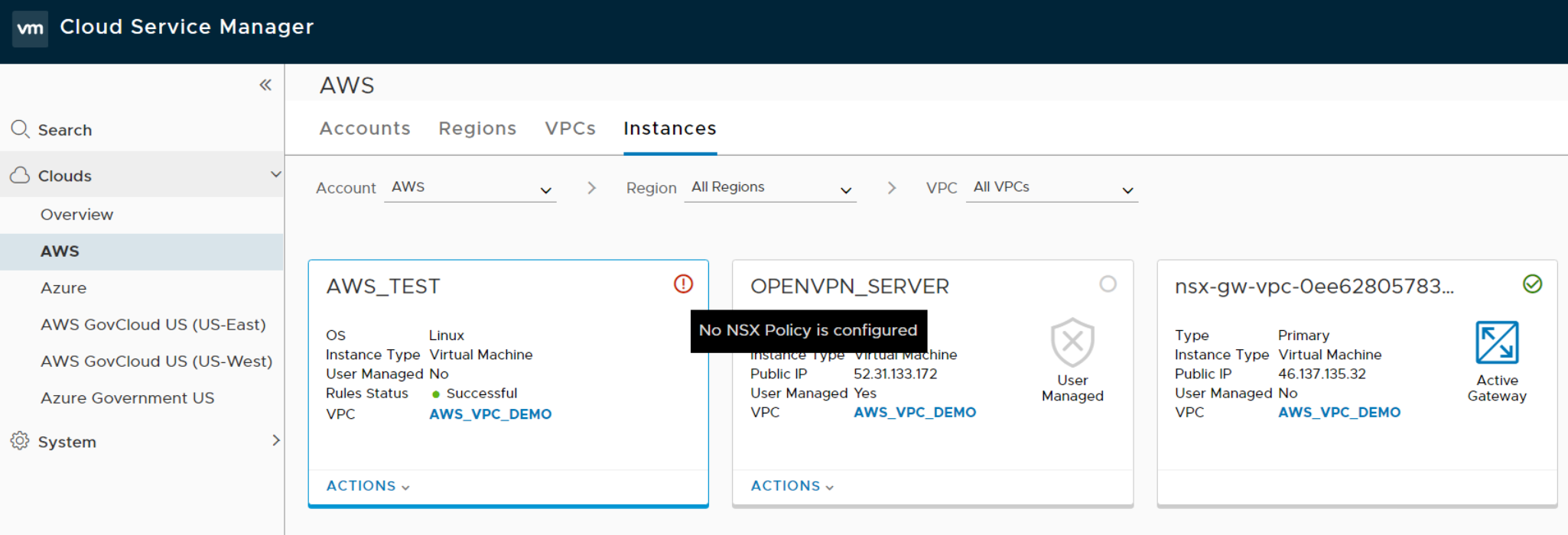Image resolution: width=1568 pixels, height=535 pixels.
Task: Select the Instances tab
Action: coord(670,128)
